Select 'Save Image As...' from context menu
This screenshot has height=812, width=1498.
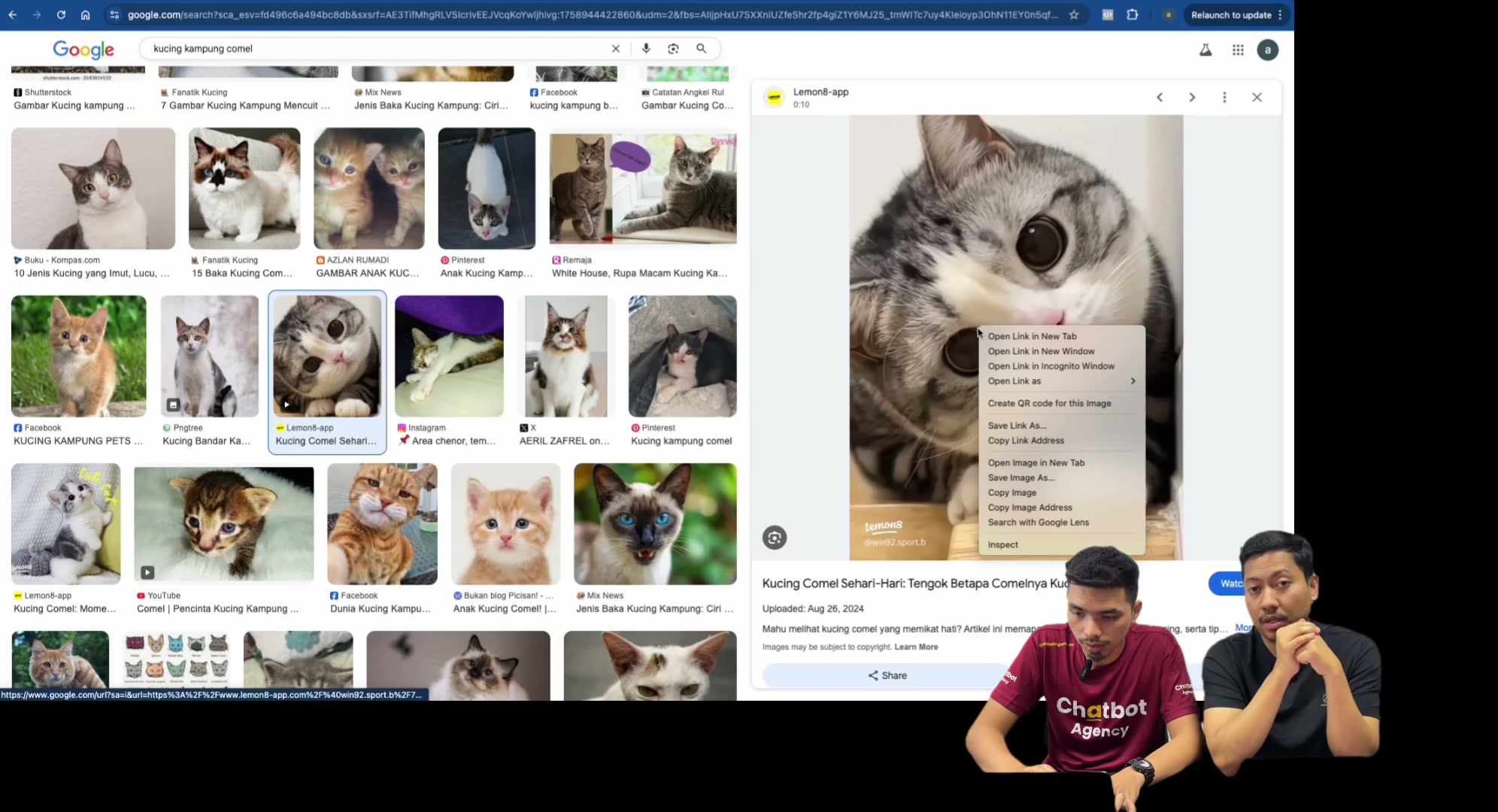(1061, 477)
